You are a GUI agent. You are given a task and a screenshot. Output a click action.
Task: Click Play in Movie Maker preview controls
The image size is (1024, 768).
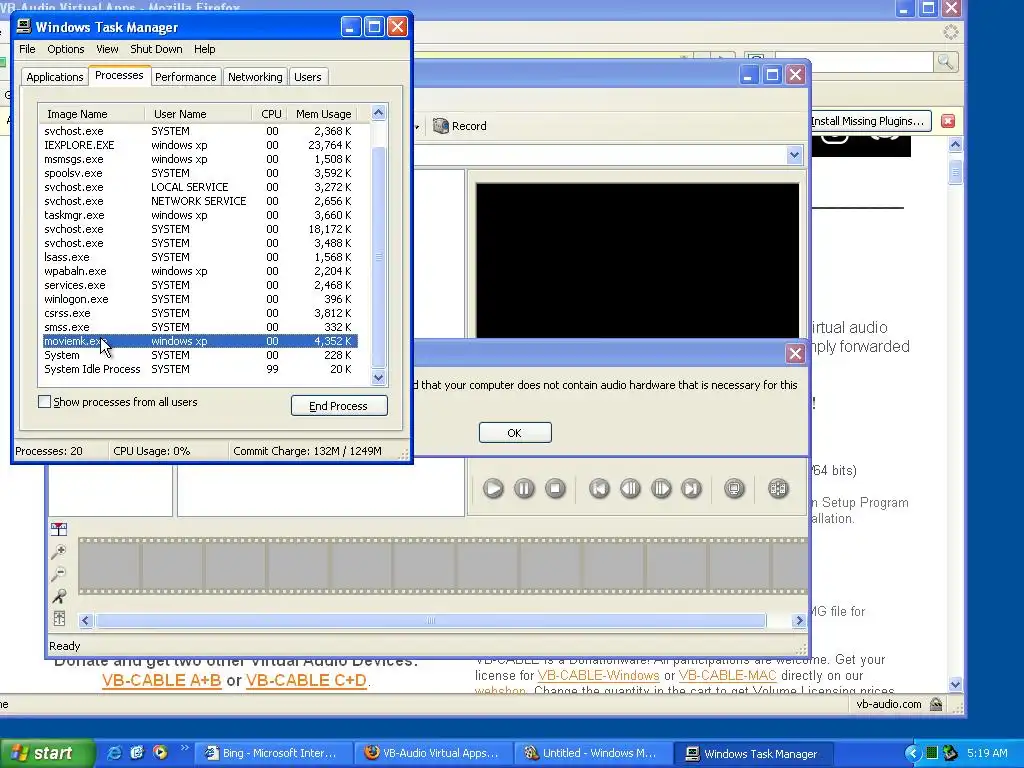tap(493, 488)
